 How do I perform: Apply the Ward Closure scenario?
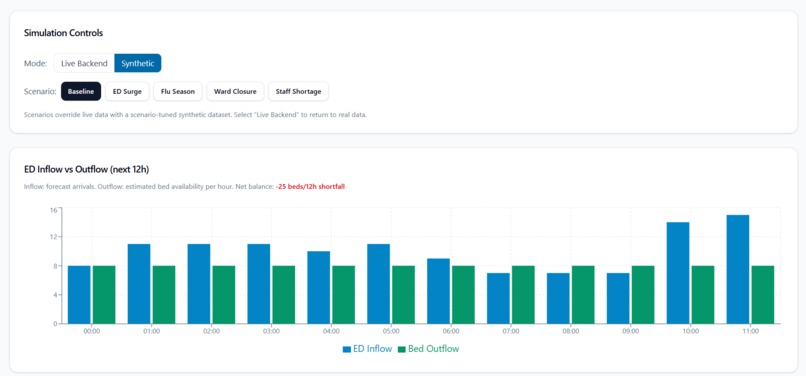pyautogui.click(x=235, y=92)
